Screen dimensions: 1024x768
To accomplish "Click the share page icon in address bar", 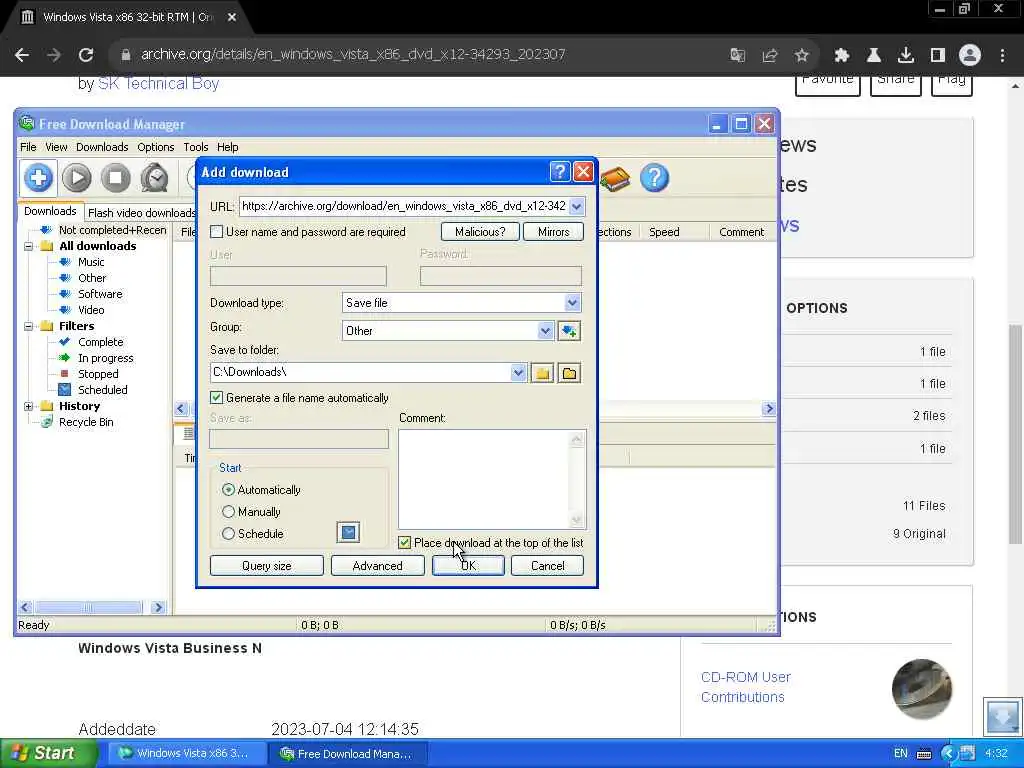I will [770, 55].
